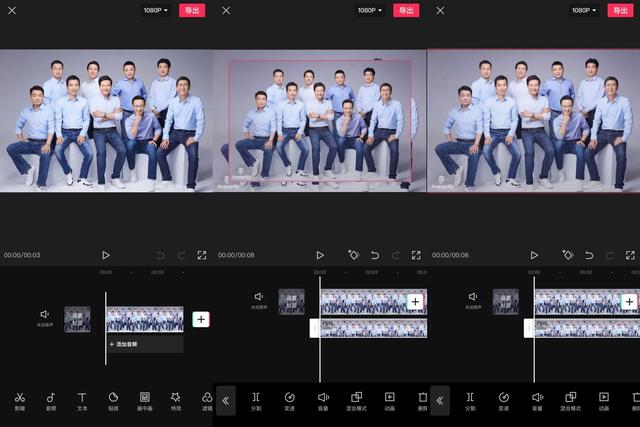Open the 特效 effects star tool

[176, 401]
